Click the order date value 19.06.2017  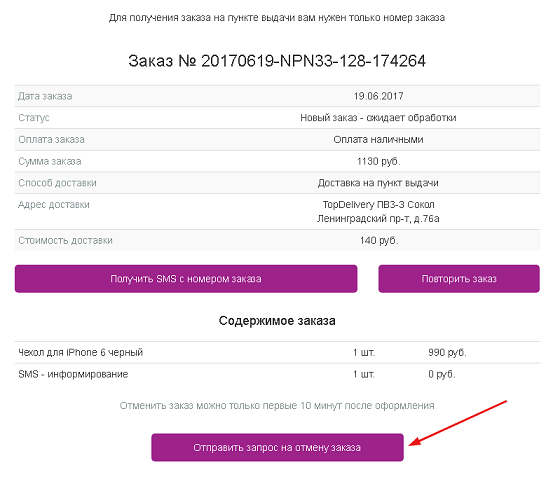[378, 96]
